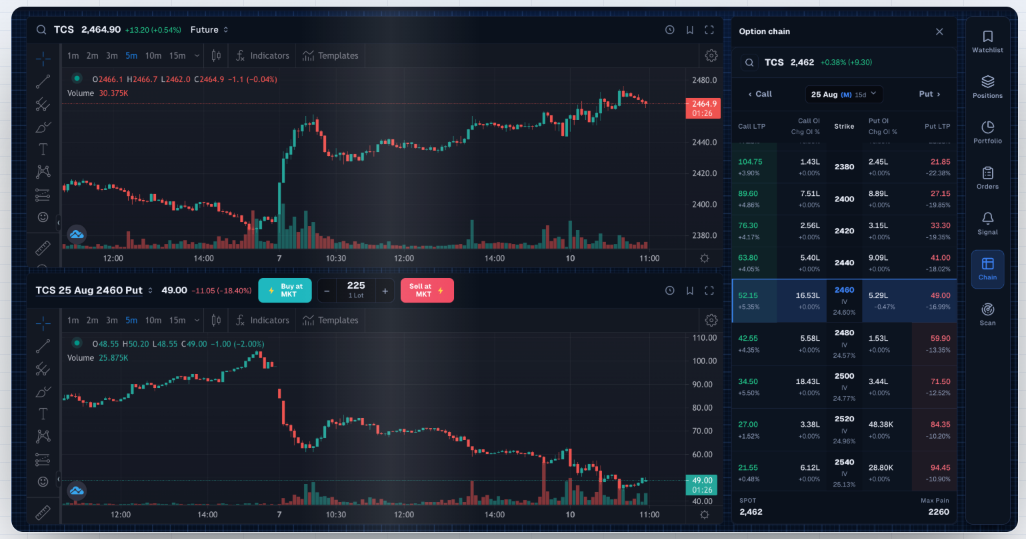The height and width of the screenshot is (539, 1026).
Task: Click the search icon beside TCS in top chart
Action: click(x=41, y=30)
